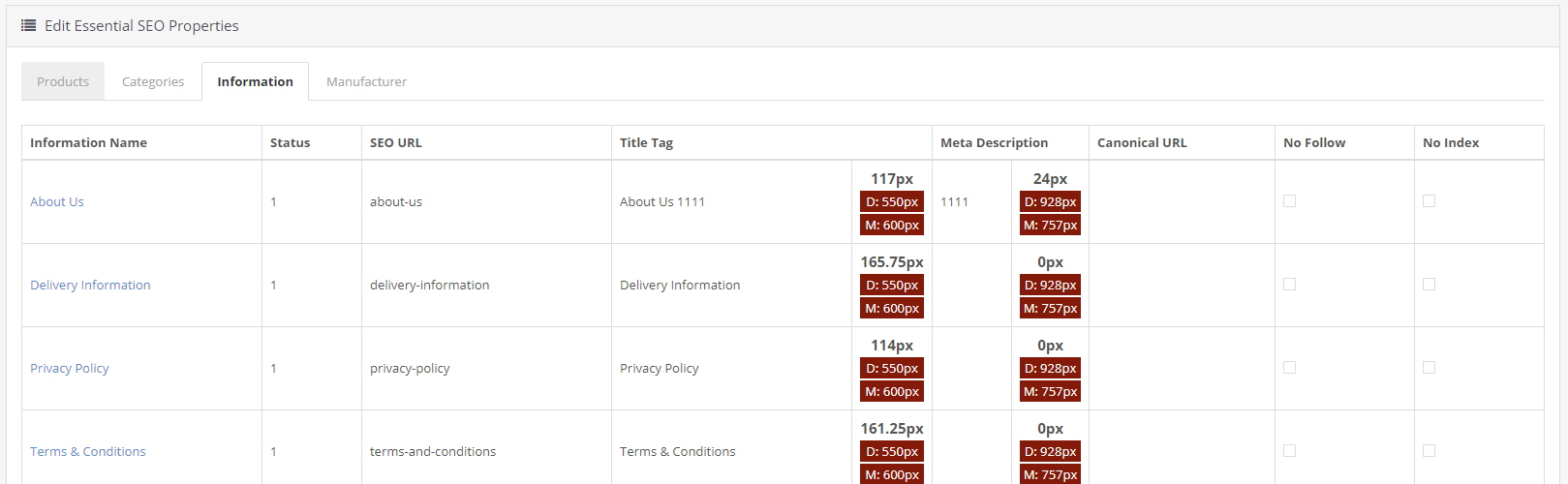Edit the 1111 meta description value
This screenshot has height=484, width=1568.
[x=954, y=201]
